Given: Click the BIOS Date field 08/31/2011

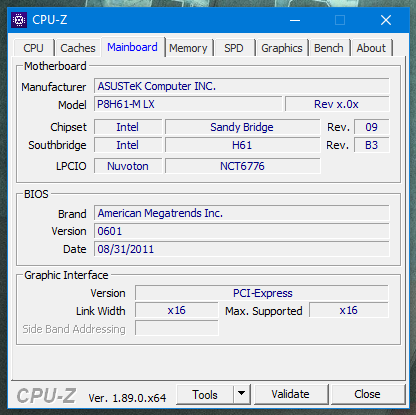Looking at the screenshot, I should click(242, 249).
